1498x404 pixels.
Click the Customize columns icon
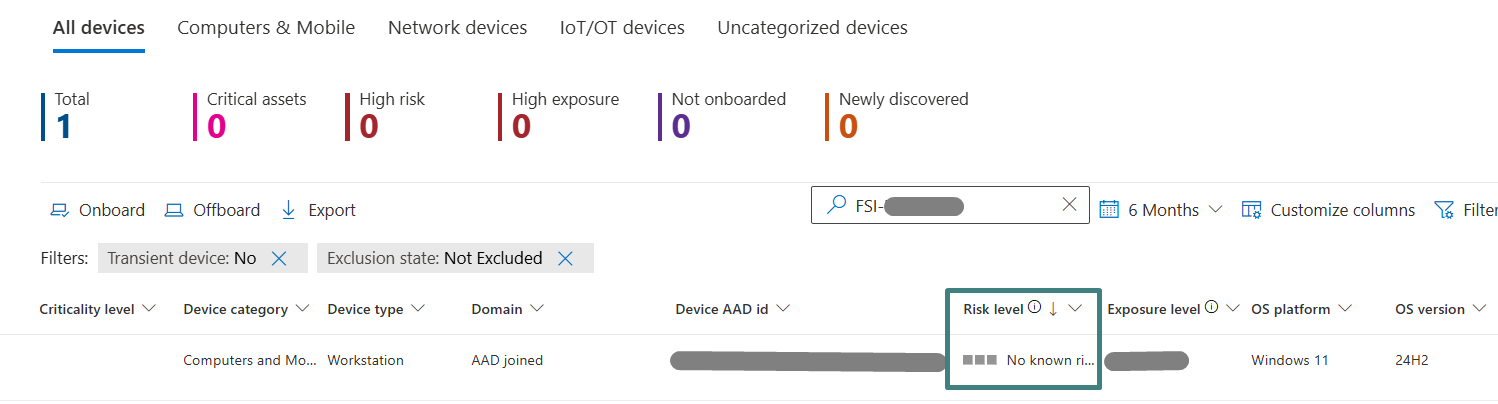[x=1251, y=210]
